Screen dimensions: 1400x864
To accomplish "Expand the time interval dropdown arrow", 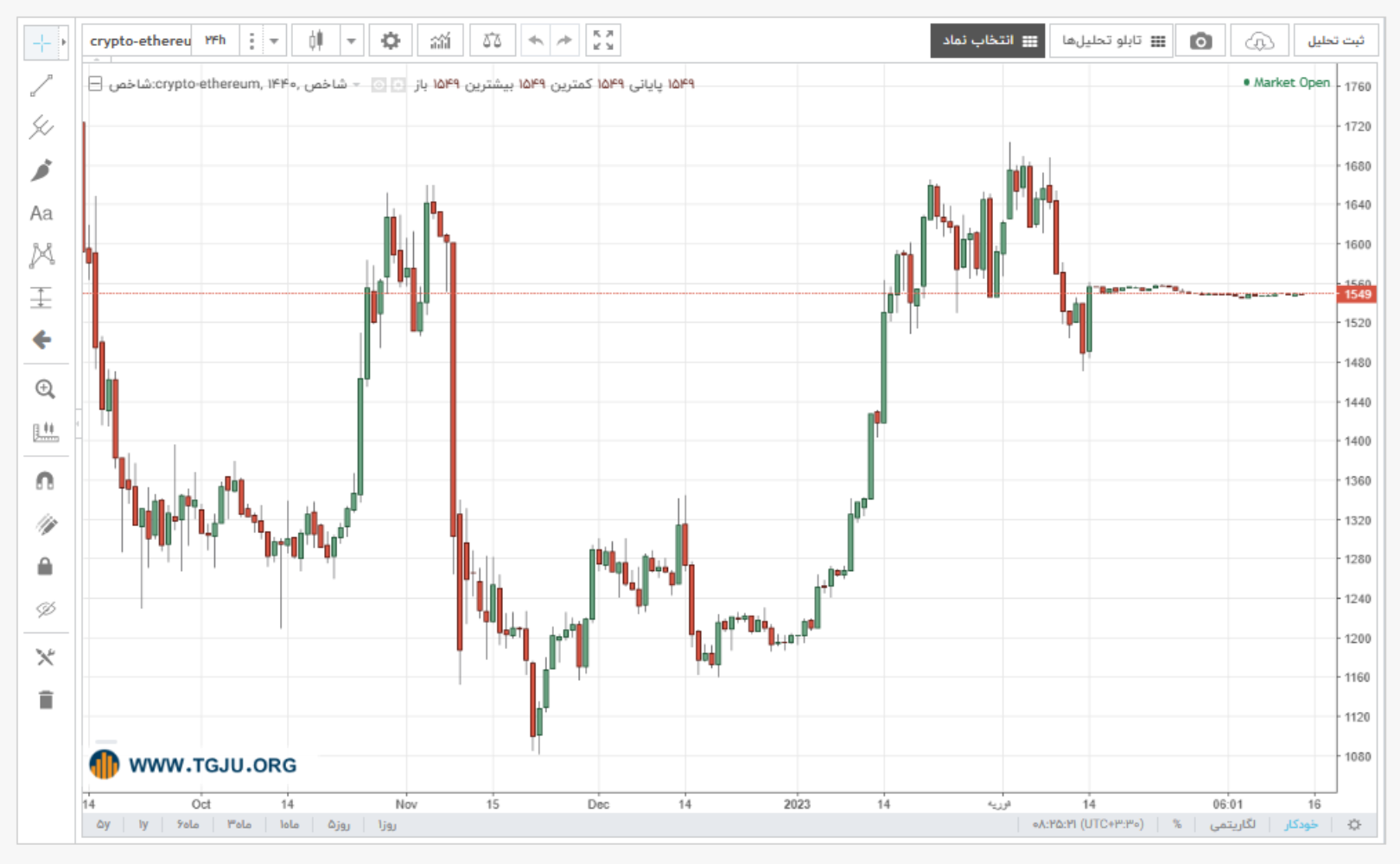I will [274, 41].
